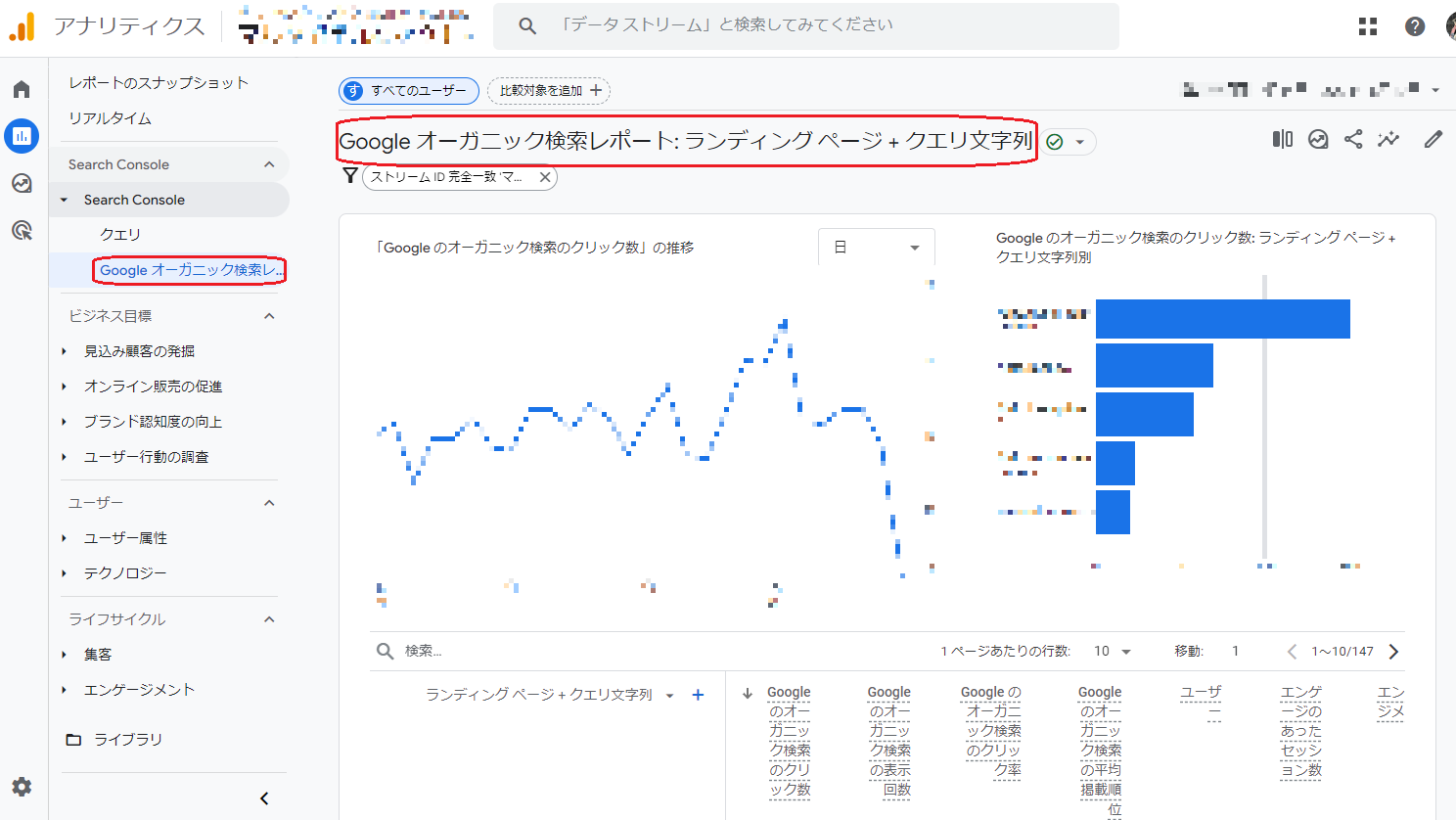Share this report using the share icon

point(1353,138)
